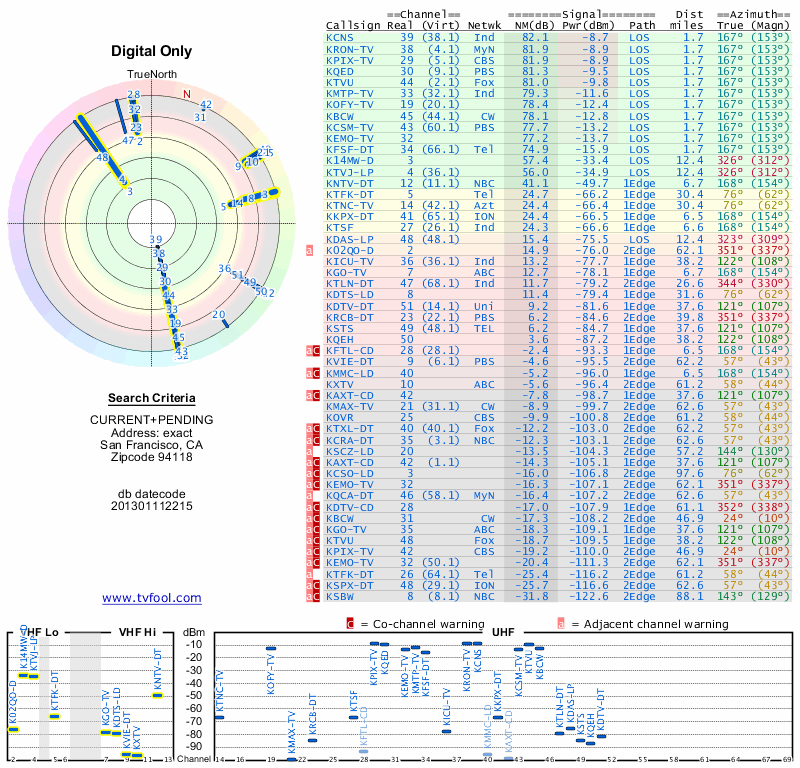Click the channel 48 bar on radar plot
Image resolution: width=800 pixels, height=768 pixels.
pyautogui.click(x=101, y=150)
